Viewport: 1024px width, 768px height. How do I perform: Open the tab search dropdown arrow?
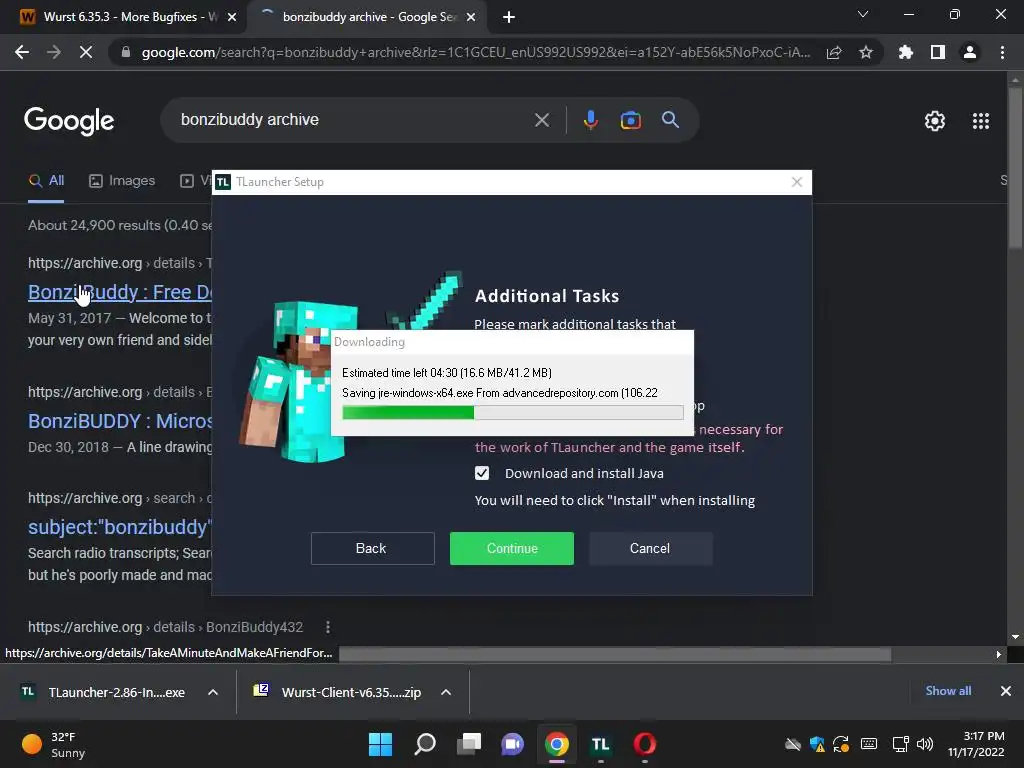pos(863,14)
